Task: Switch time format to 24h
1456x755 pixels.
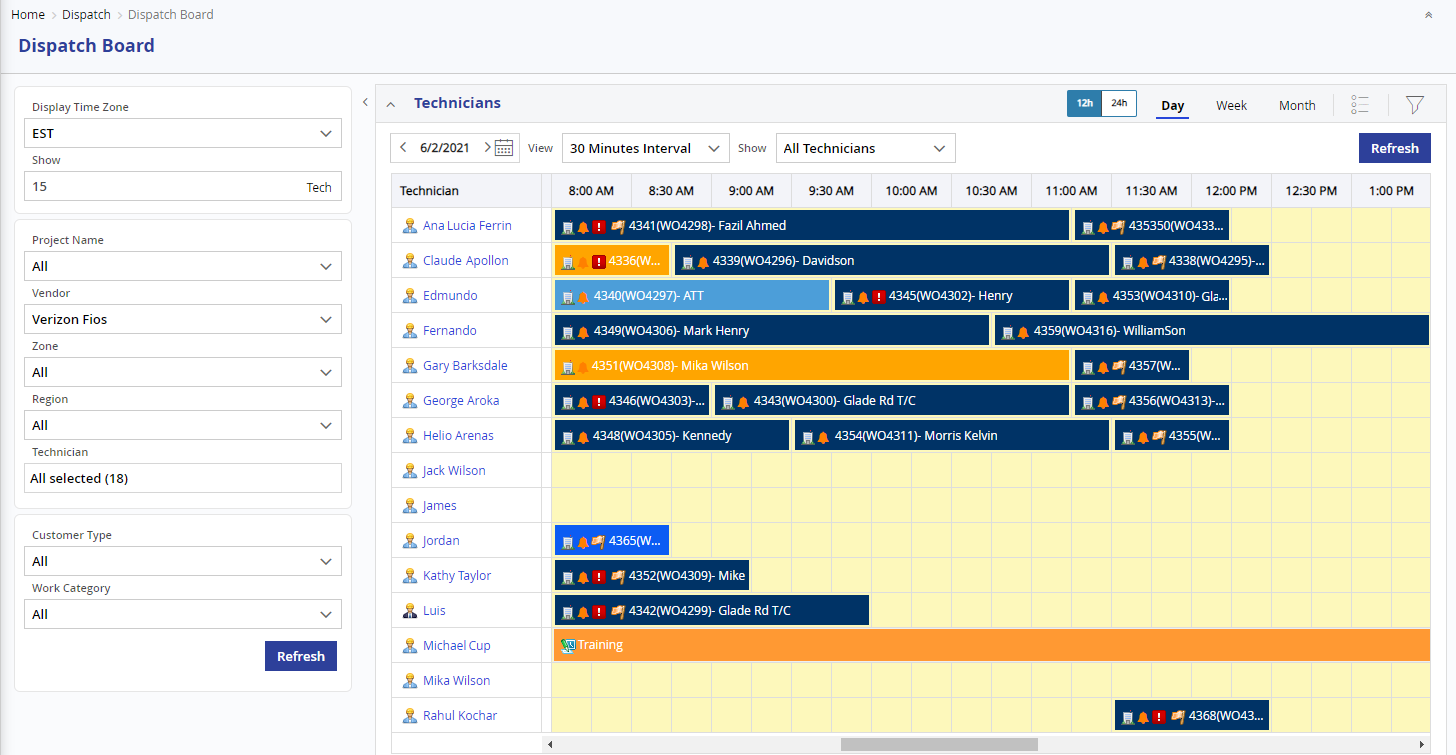Action: click(1118, 102)
